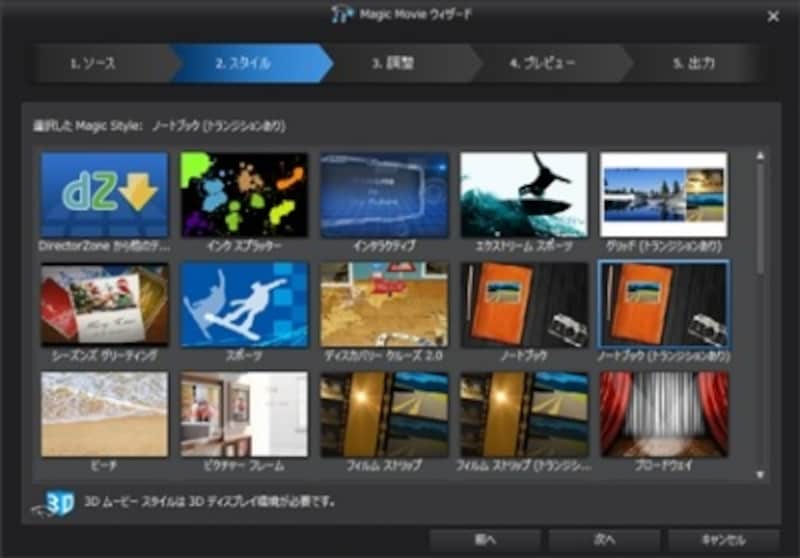Pick the スポーツ snowboarder style thumbnail
Image resolution: width=800 pixels, height=558 pixels.
pos(244,305)
